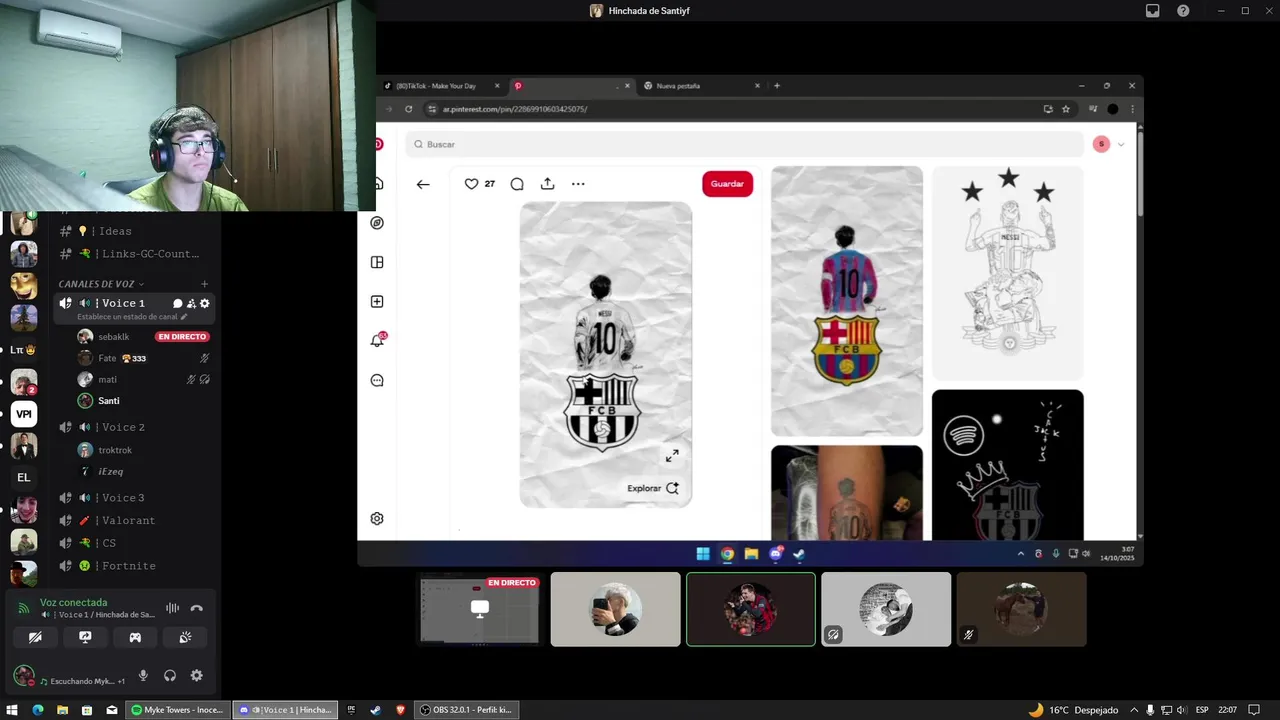Open Discord inbox icon in title bar
This screenshot has height=720, width=1280.
coord(1152,11)
